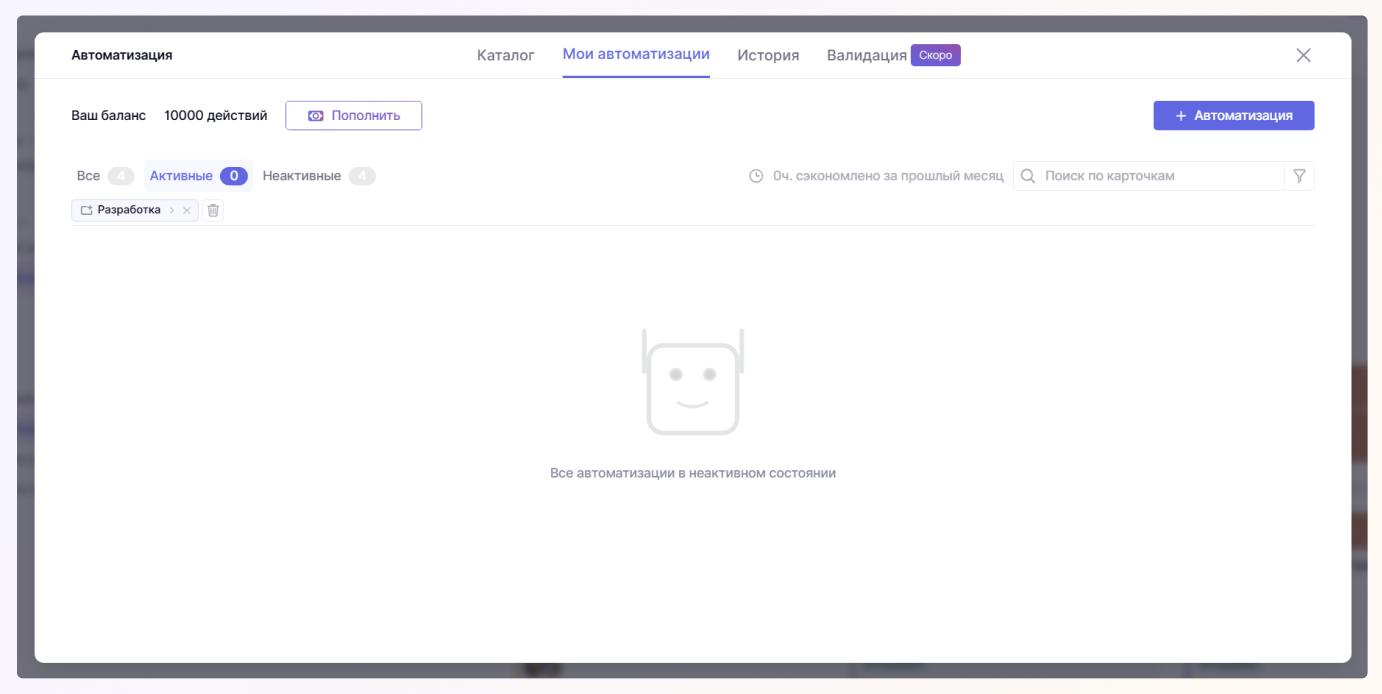Switch to the История tab
Image resolution: width=1382 pixels, height=694 pixels.
(x=768, y=55)
